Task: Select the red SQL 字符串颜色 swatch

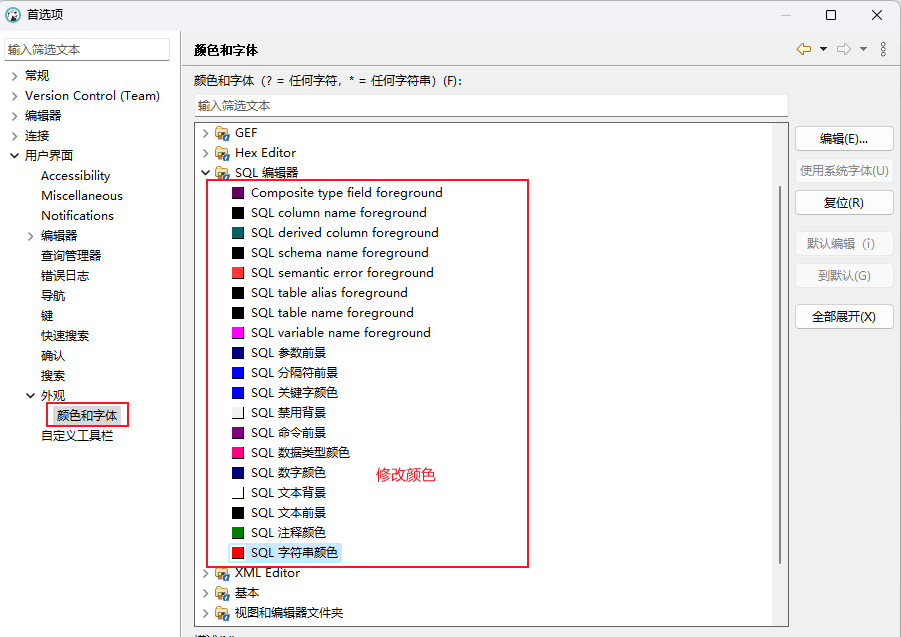Action: click(238, 553)
